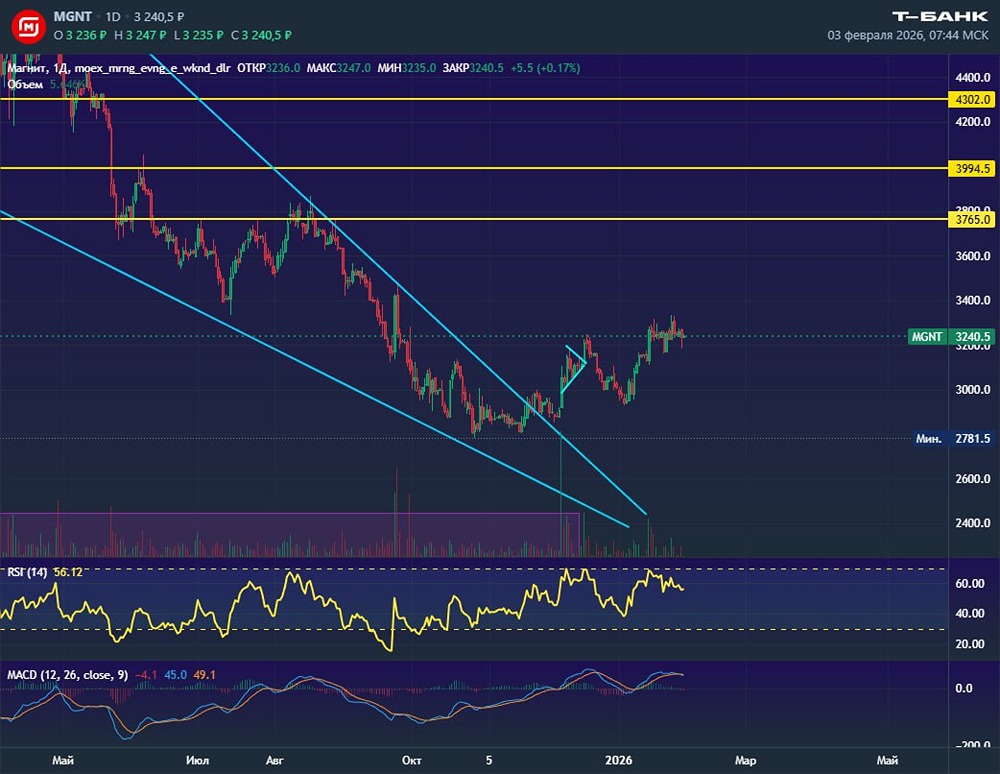This screenshot has height=774, width=1000.
Task: Click the 4200.0 price axis label
Action: (973, 122)
